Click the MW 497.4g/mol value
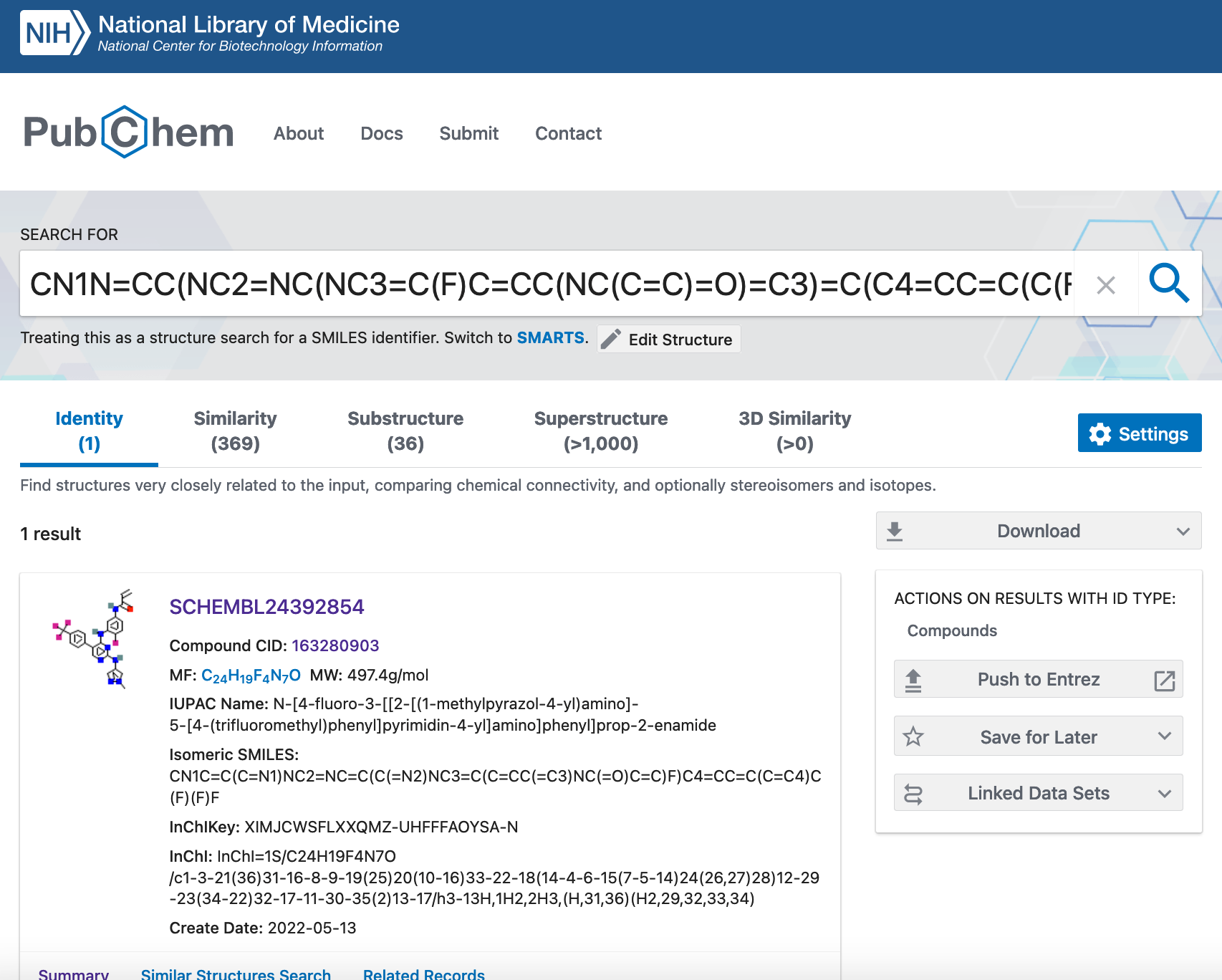Image resolution: width=1222 pixels, height=980 pixels. point(388,675)
